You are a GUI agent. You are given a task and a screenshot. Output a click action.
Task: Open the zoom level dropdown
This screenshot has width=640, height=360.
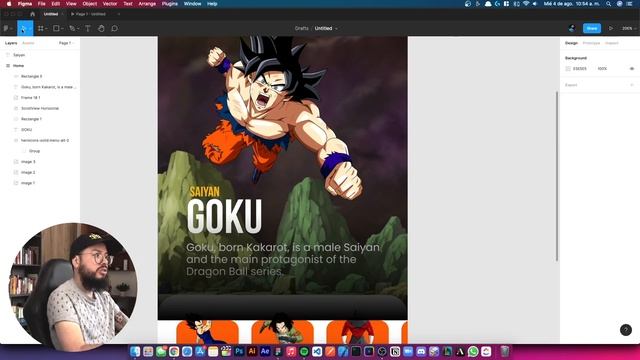629,29
